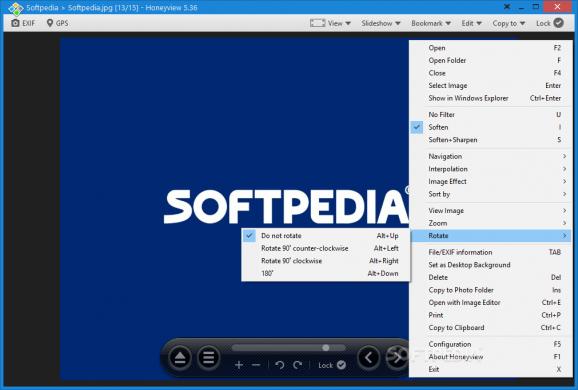
Task: Expand the Navigation submenu
Action: pos(491,156)
